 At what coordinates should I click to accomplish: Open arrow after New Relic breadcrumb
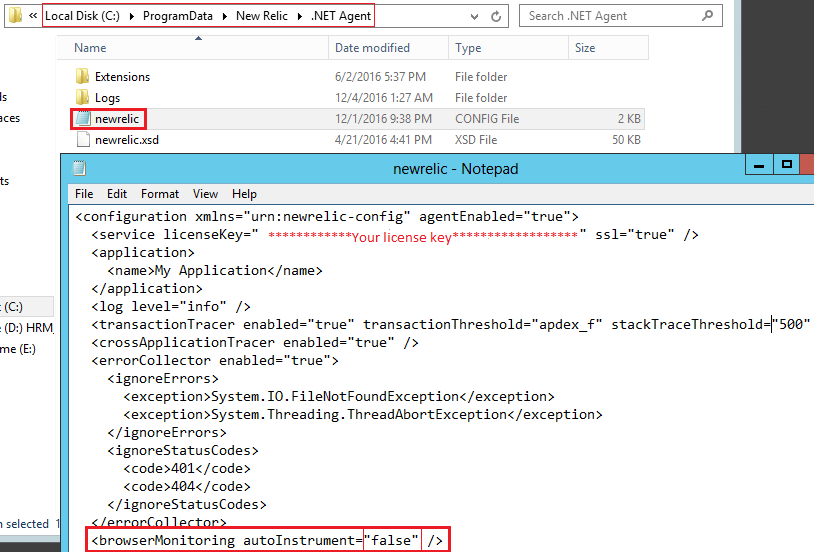[x=300, y=16]
